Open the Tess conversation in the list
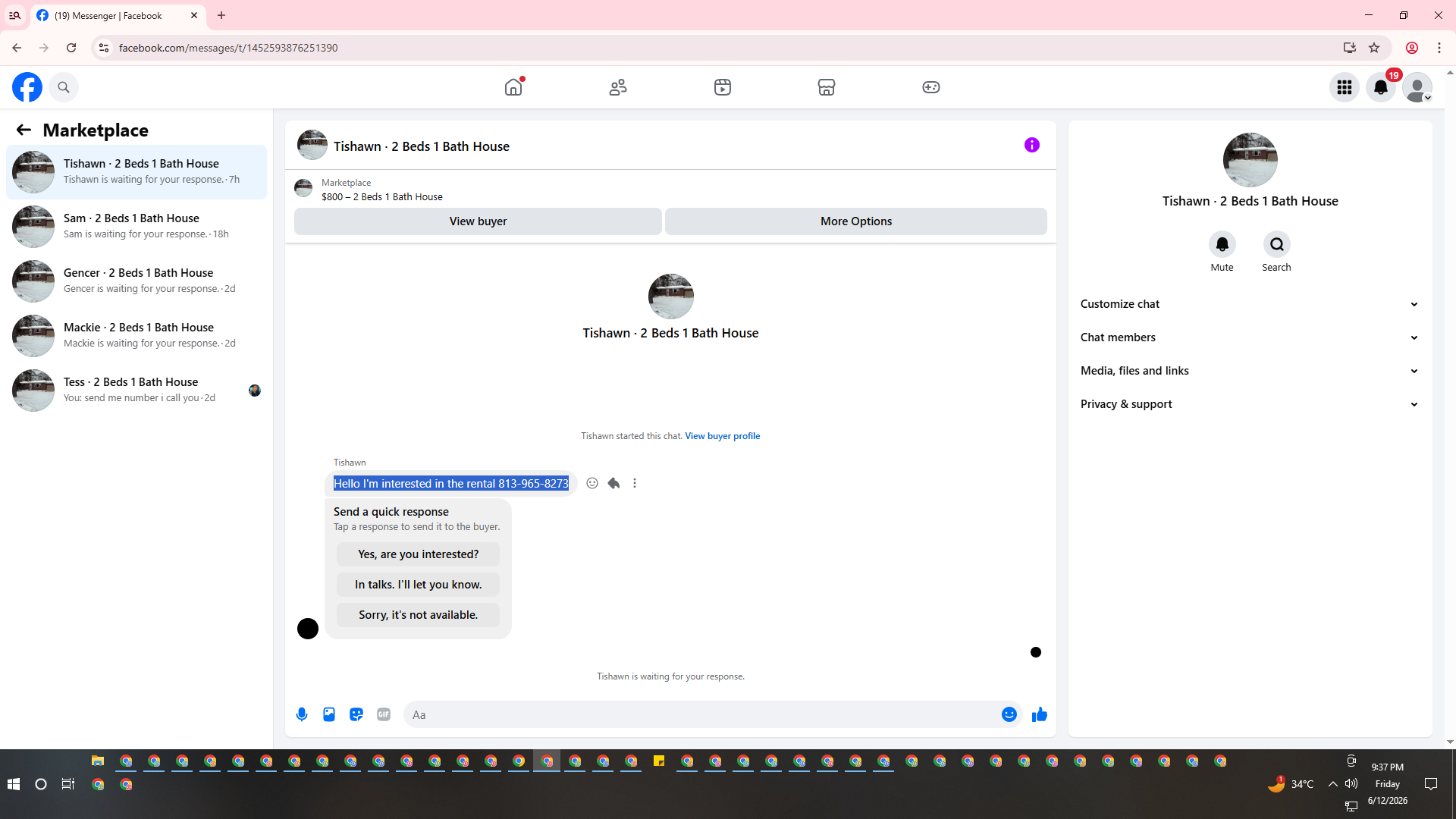 click(136, 391)
